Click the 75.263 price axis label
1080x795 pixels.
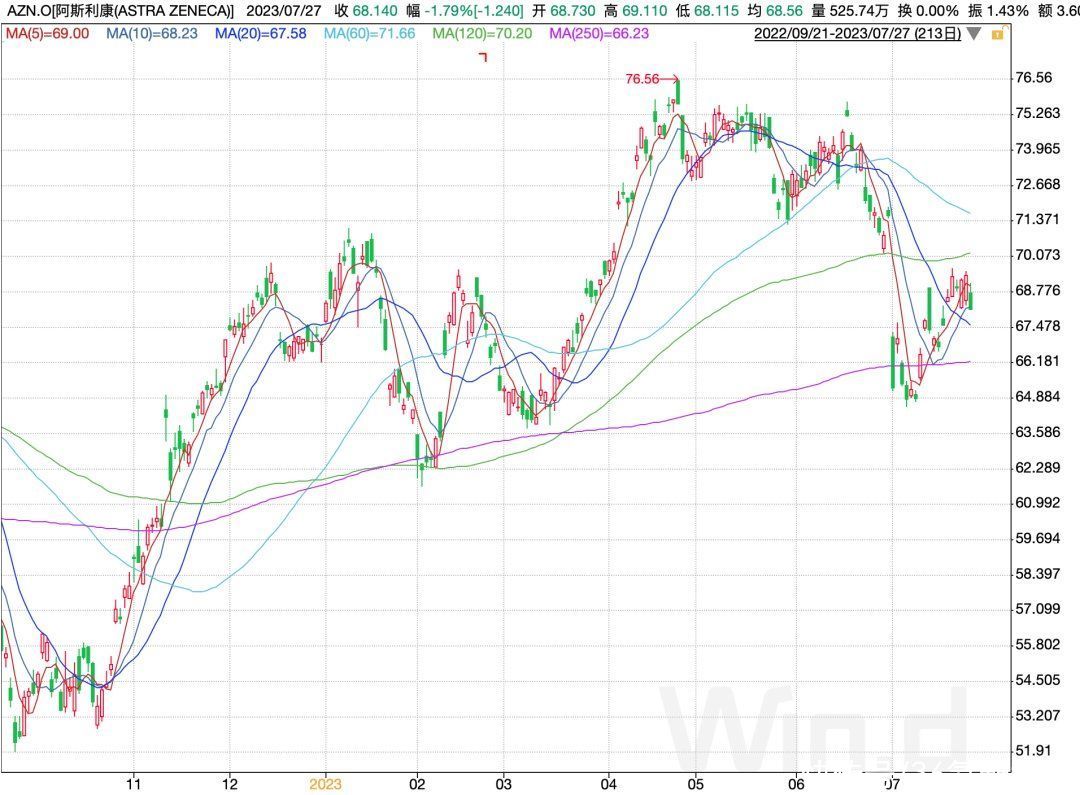point(1038,114)
